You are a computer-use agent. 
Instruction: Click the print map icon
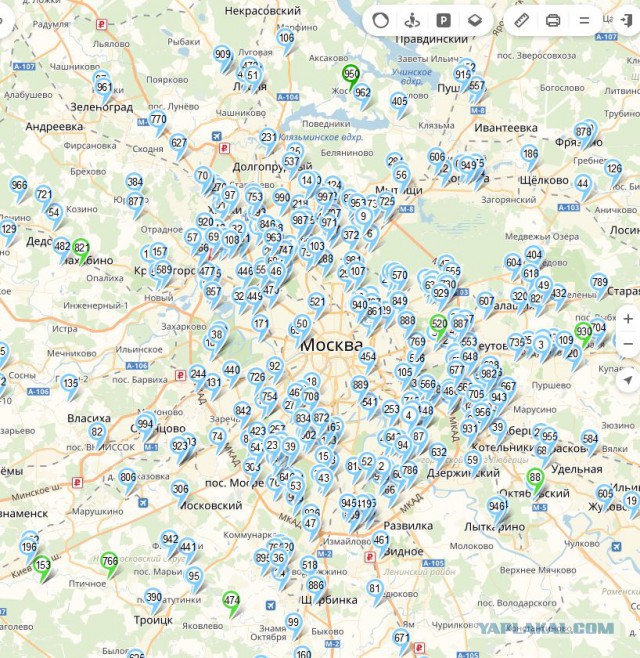click(x=553, y=20)
